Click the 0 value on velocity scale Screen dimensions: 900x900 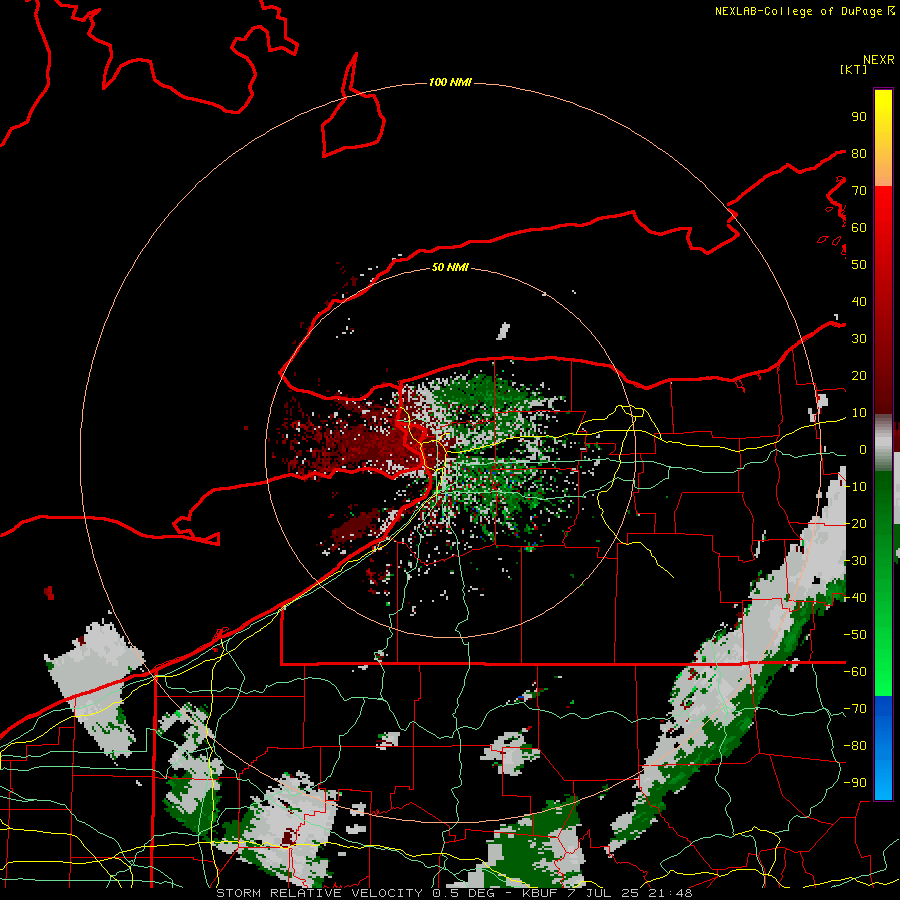863,449
